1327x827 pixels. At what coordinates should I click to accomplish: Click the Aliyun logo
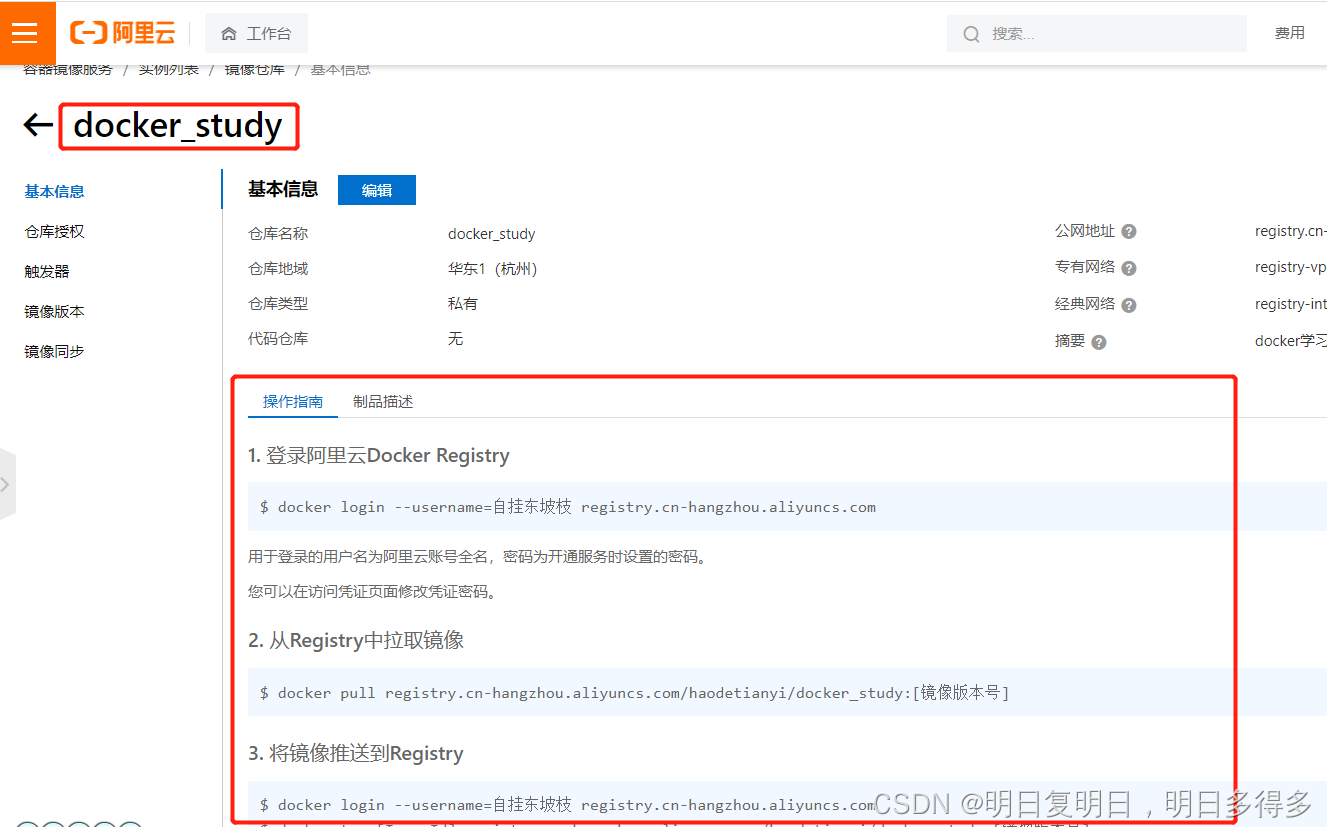pyautogui.click(x=122, y=33)
